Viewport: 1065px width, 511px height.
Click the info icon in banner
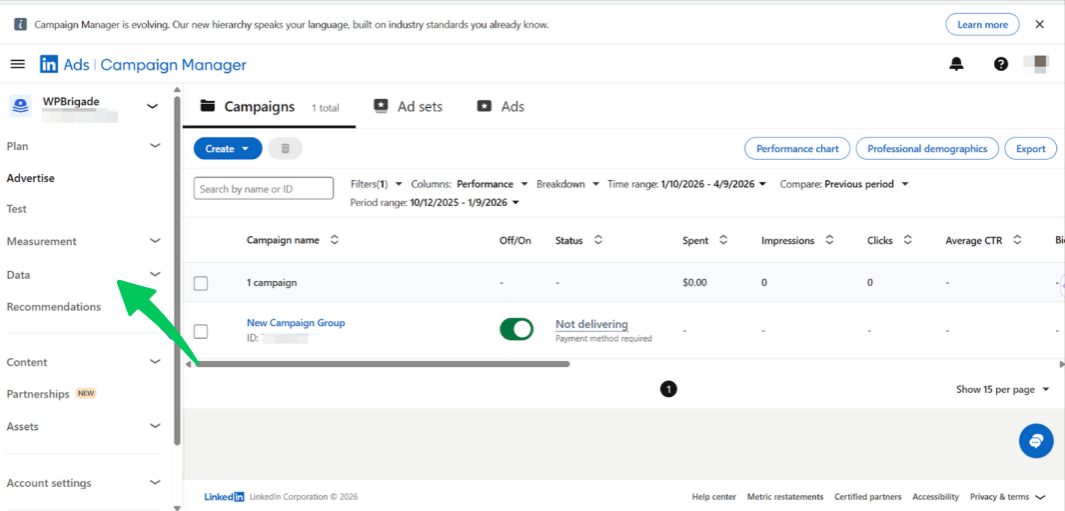20,24
